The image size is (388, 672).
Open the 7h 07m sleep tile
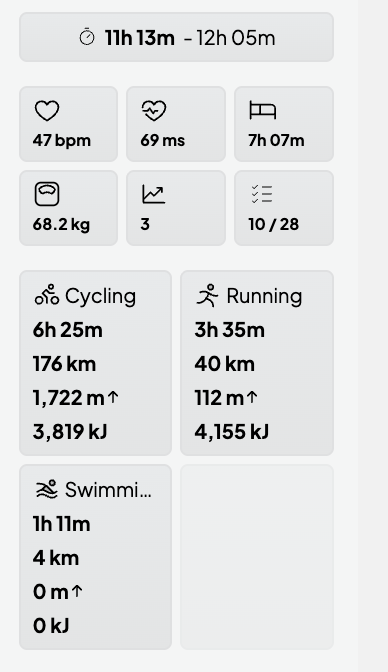click(284, 124)
